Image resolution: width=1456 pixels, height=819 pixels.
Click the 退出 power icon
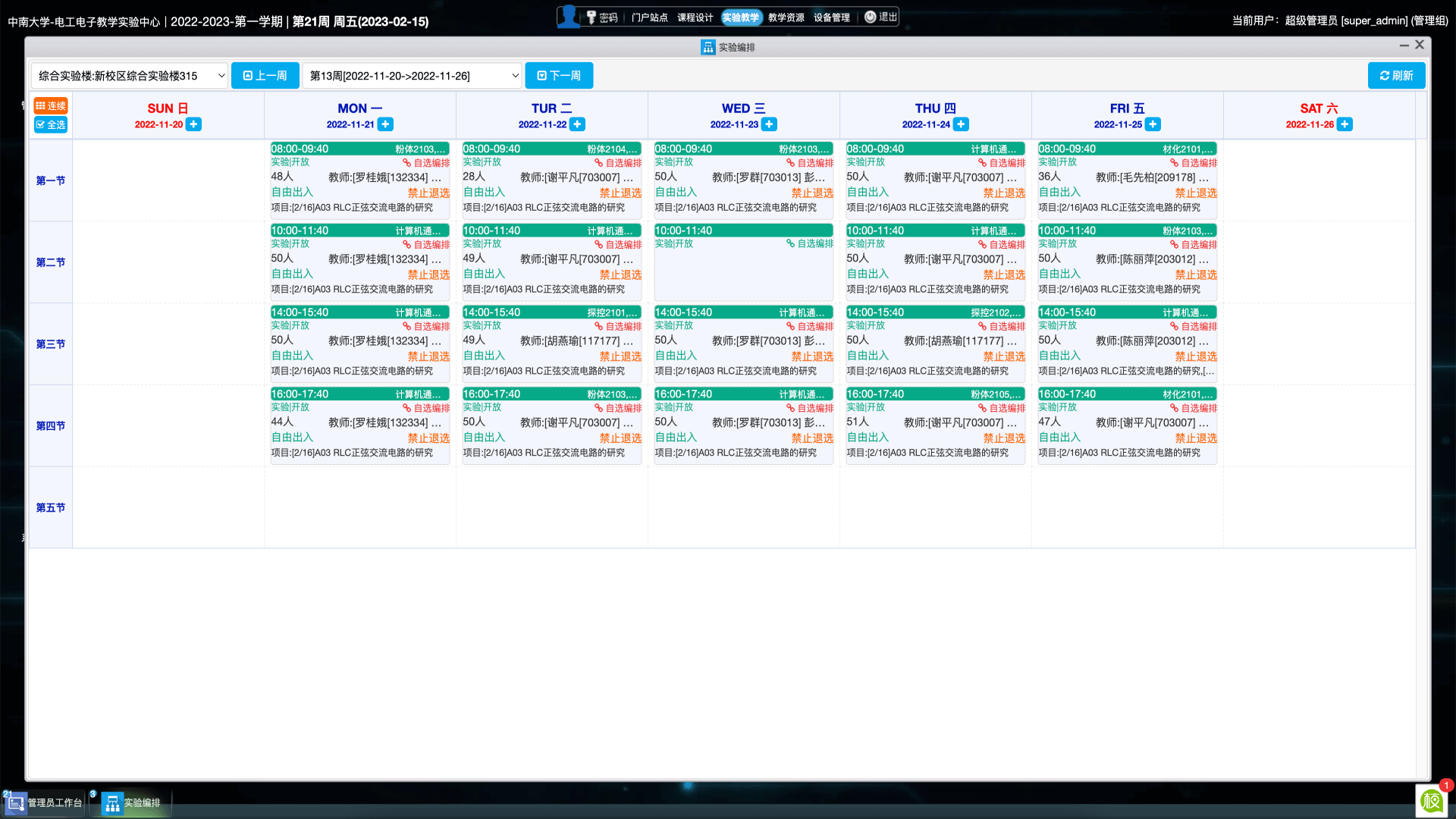pyautogui.click(x=871, y=17)
